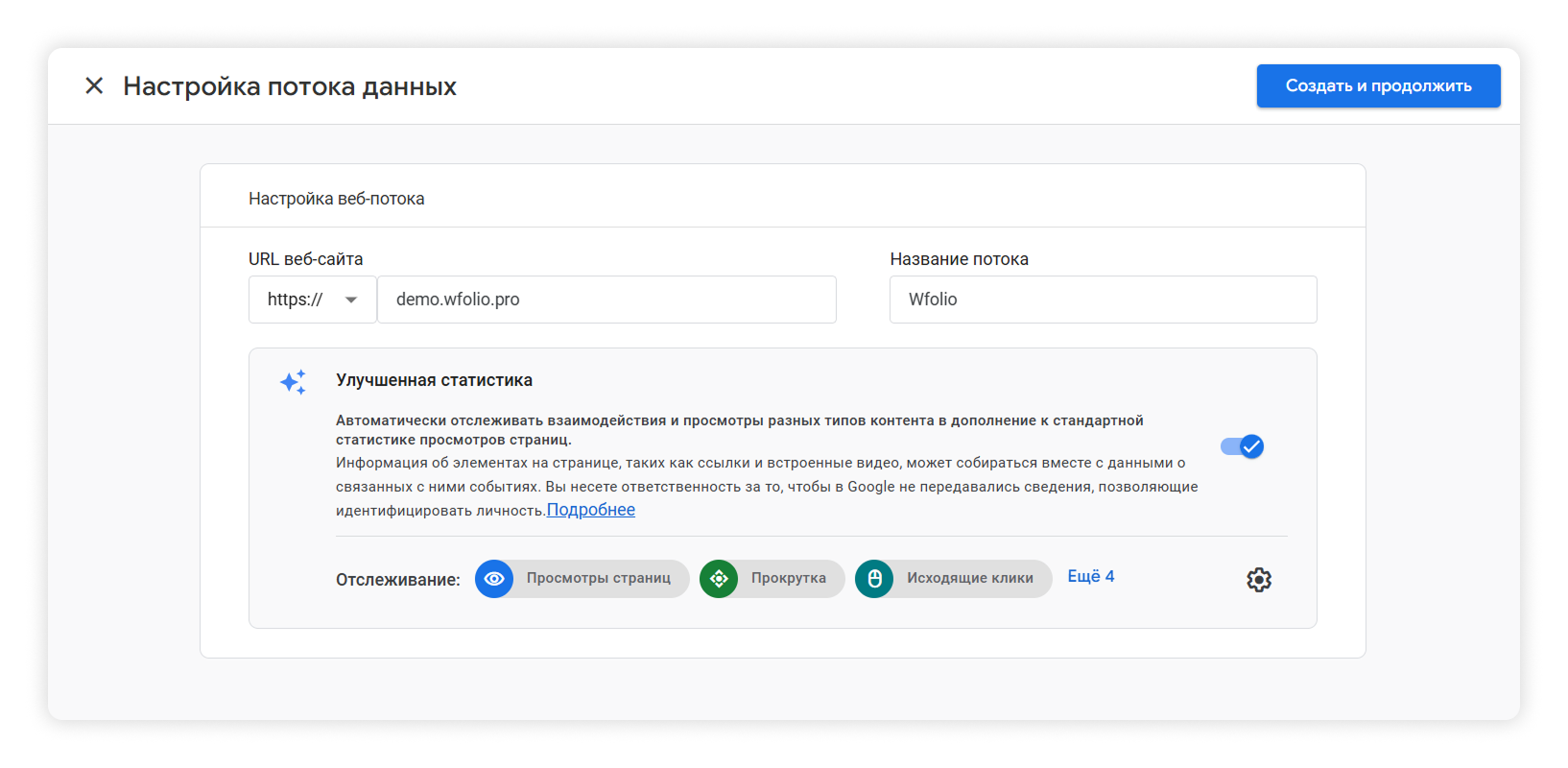Disable the enhanced measurement toggle
1568x768 pixels.
click(1243, 446)
